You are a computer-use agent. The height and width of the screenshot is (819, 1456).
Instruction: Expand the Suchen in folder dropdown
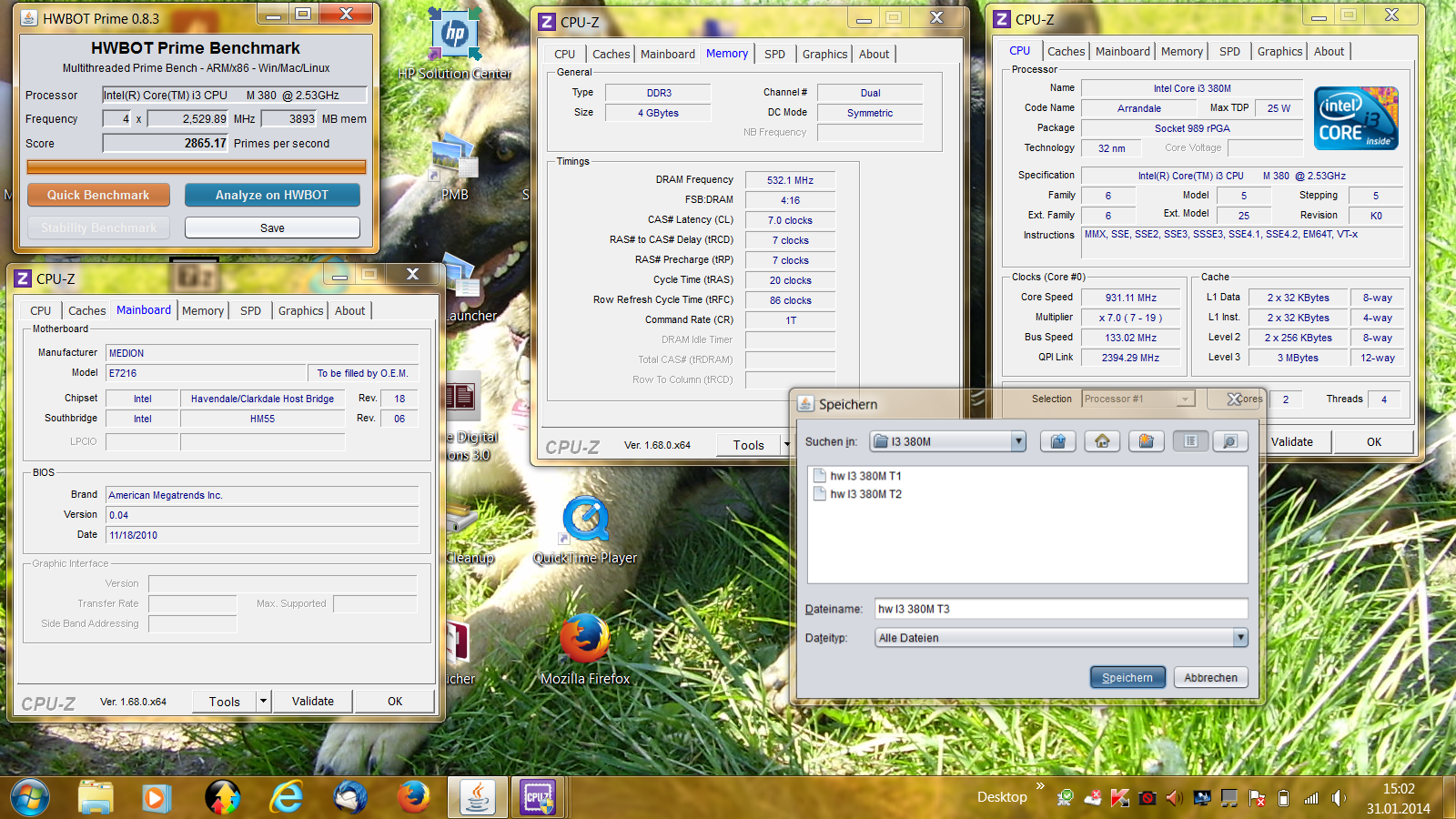[x=1018, y=441]
